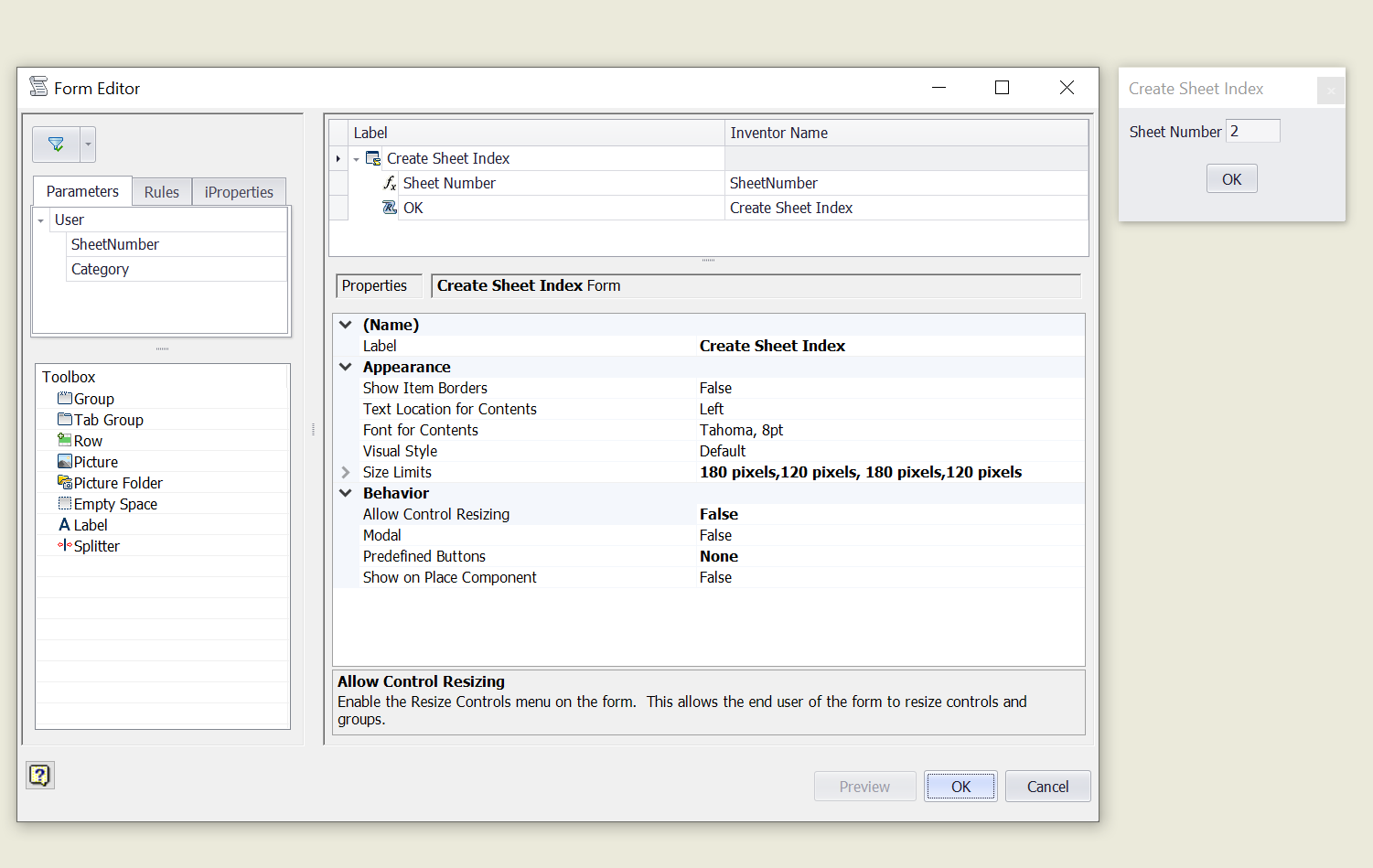This screenshot has width=1373, height=868.
Task: Switch to the Rules tab
Action: tap(161, 191)
